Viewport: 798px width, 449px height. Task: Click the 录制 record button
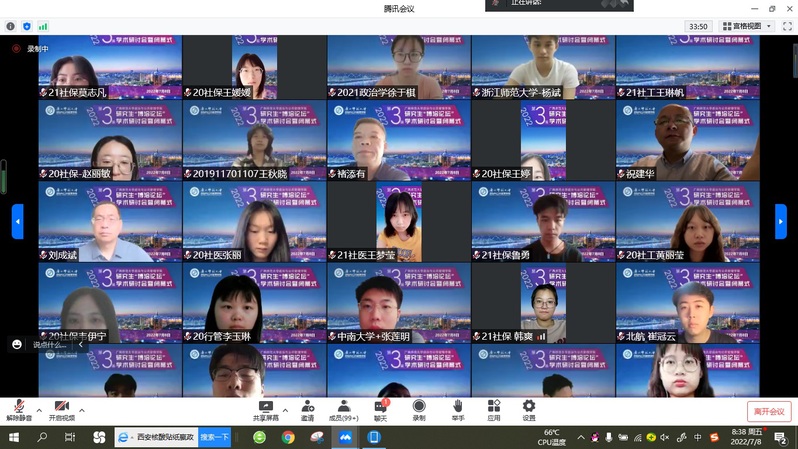(x=419, y=409)
